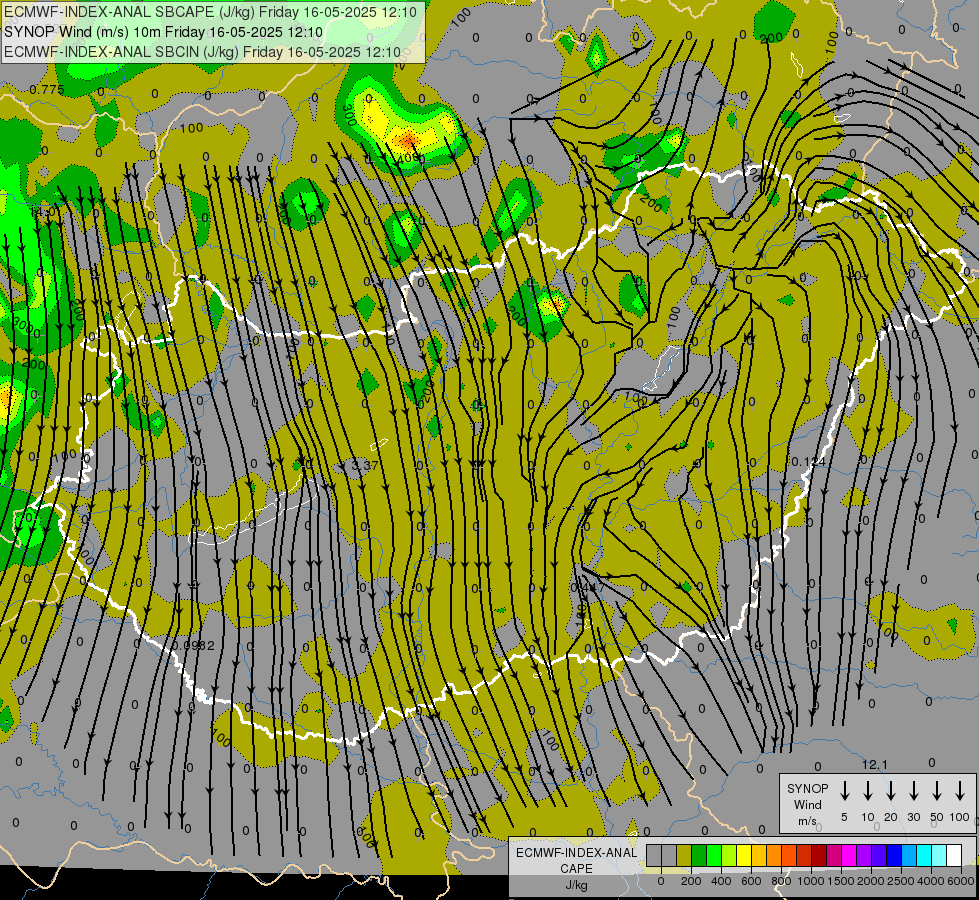
Task: Click the '1000' CAPE scale value
Action: coord(811,881)
